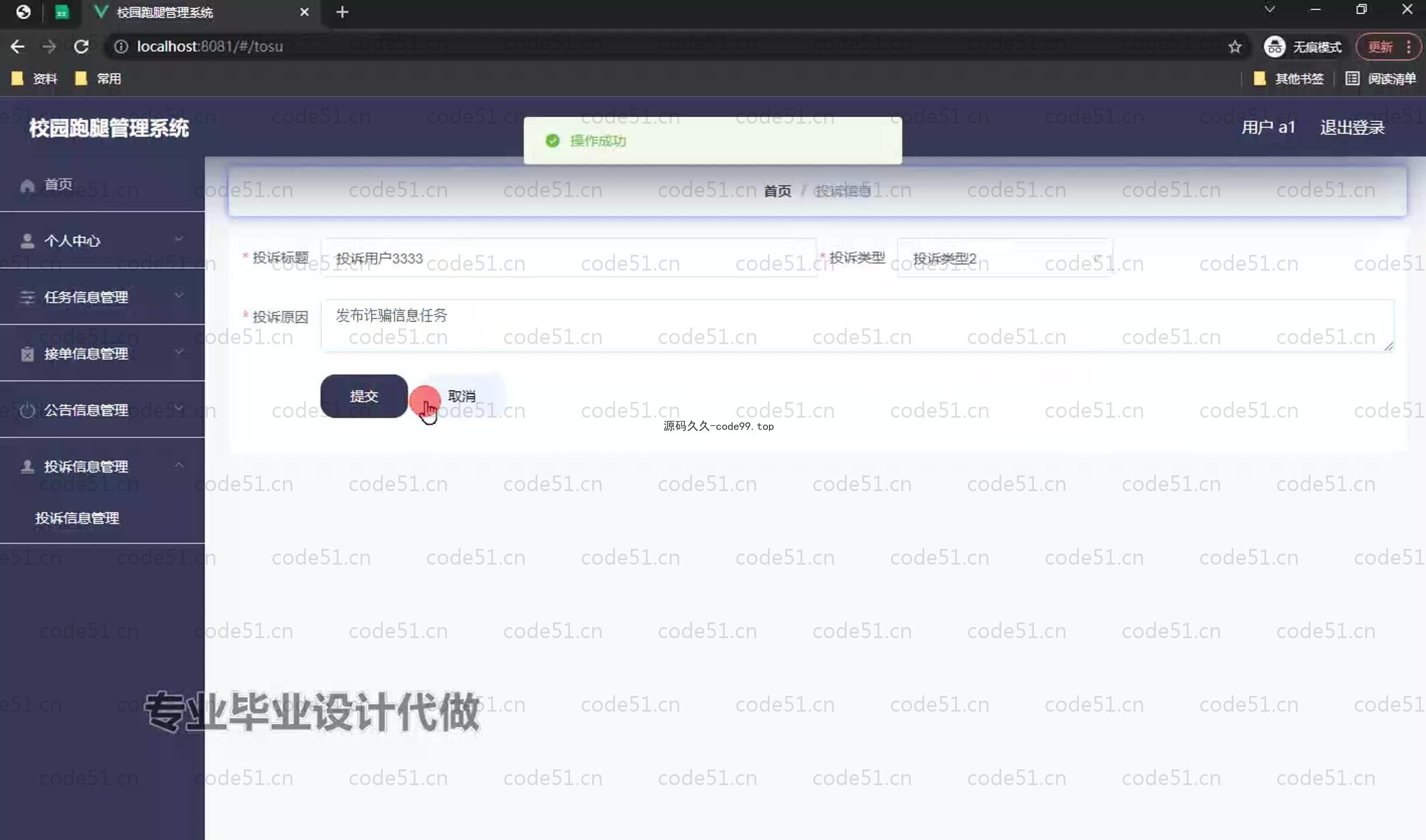The height and width of the screenshot is (840, 1426).
Task: Click the user icon next to 投诉信息管理
Action: point(27,467)
